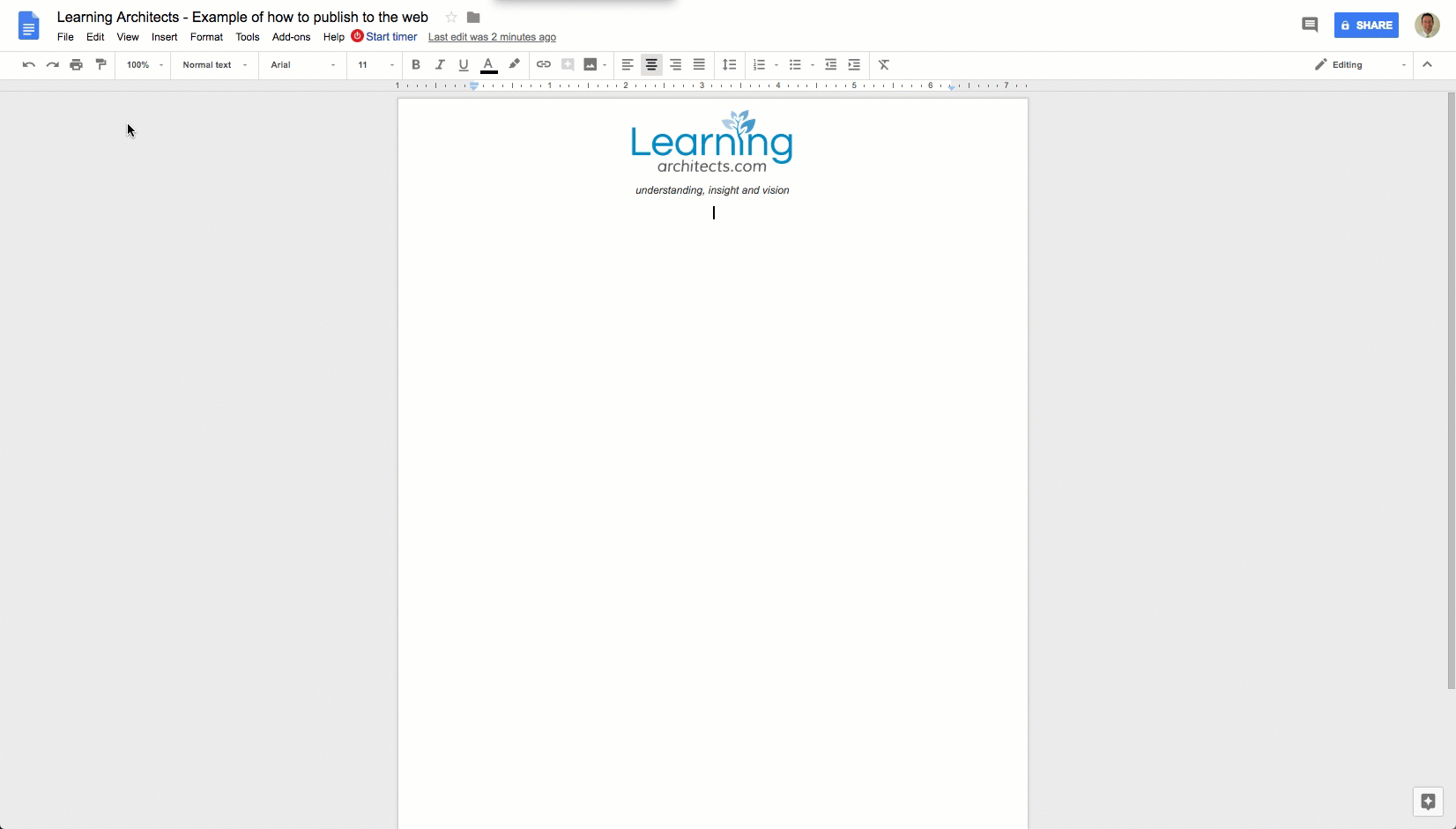This screenshot has width=1456, height=829.
Task: Select center alignment
Action: coord(651,64)
